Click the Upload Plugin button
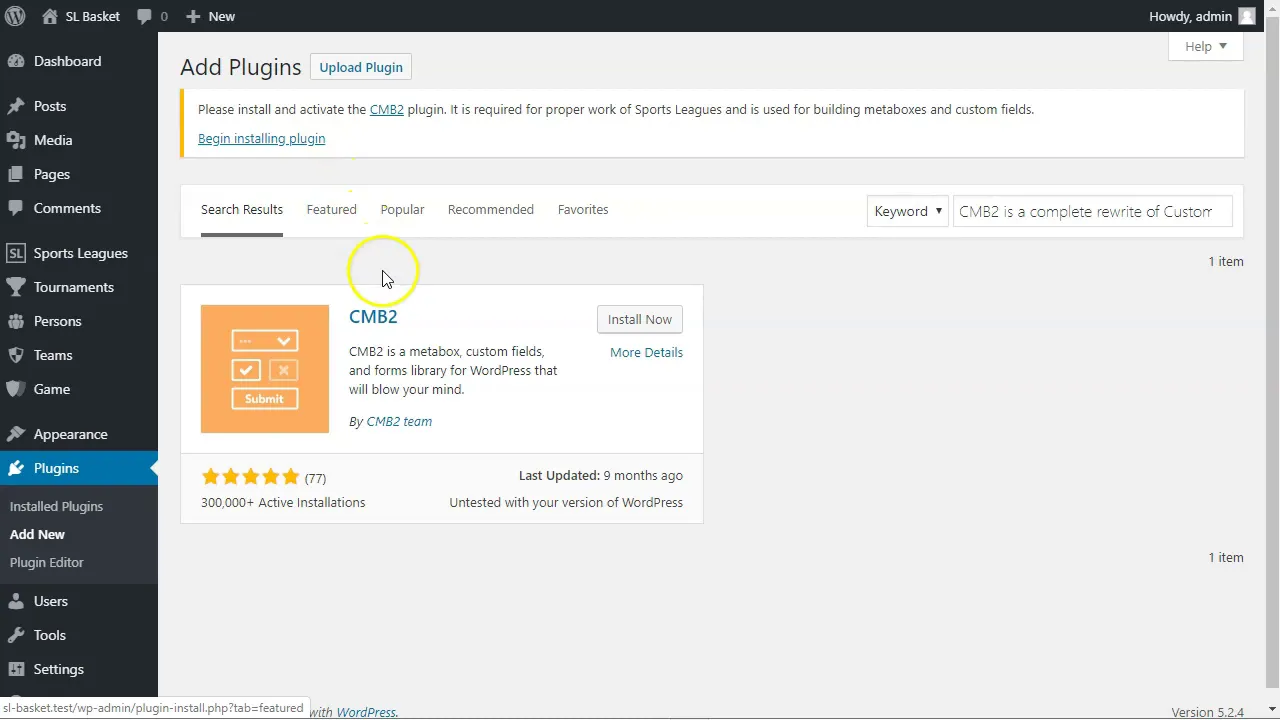 click(x=361, y=67)
